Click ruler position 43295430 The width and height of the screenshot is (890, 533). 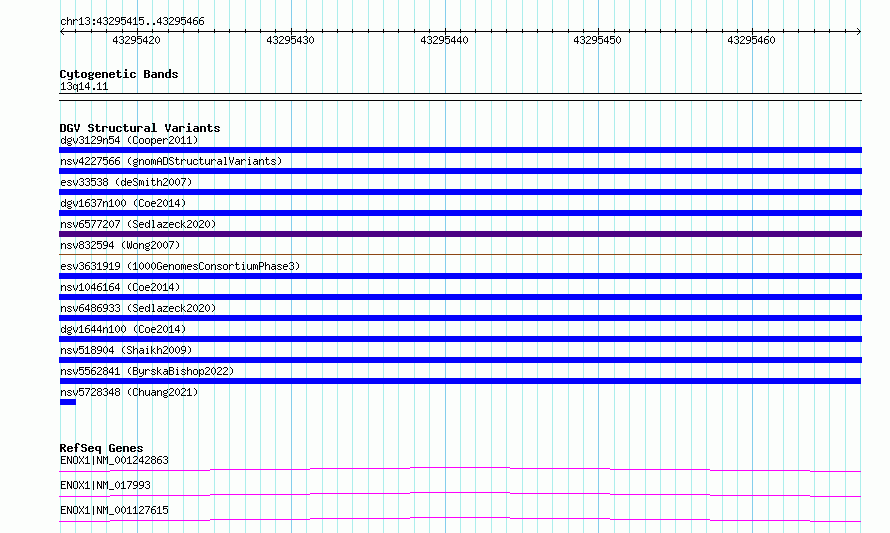pyautogui.click(x=290, y=40)
